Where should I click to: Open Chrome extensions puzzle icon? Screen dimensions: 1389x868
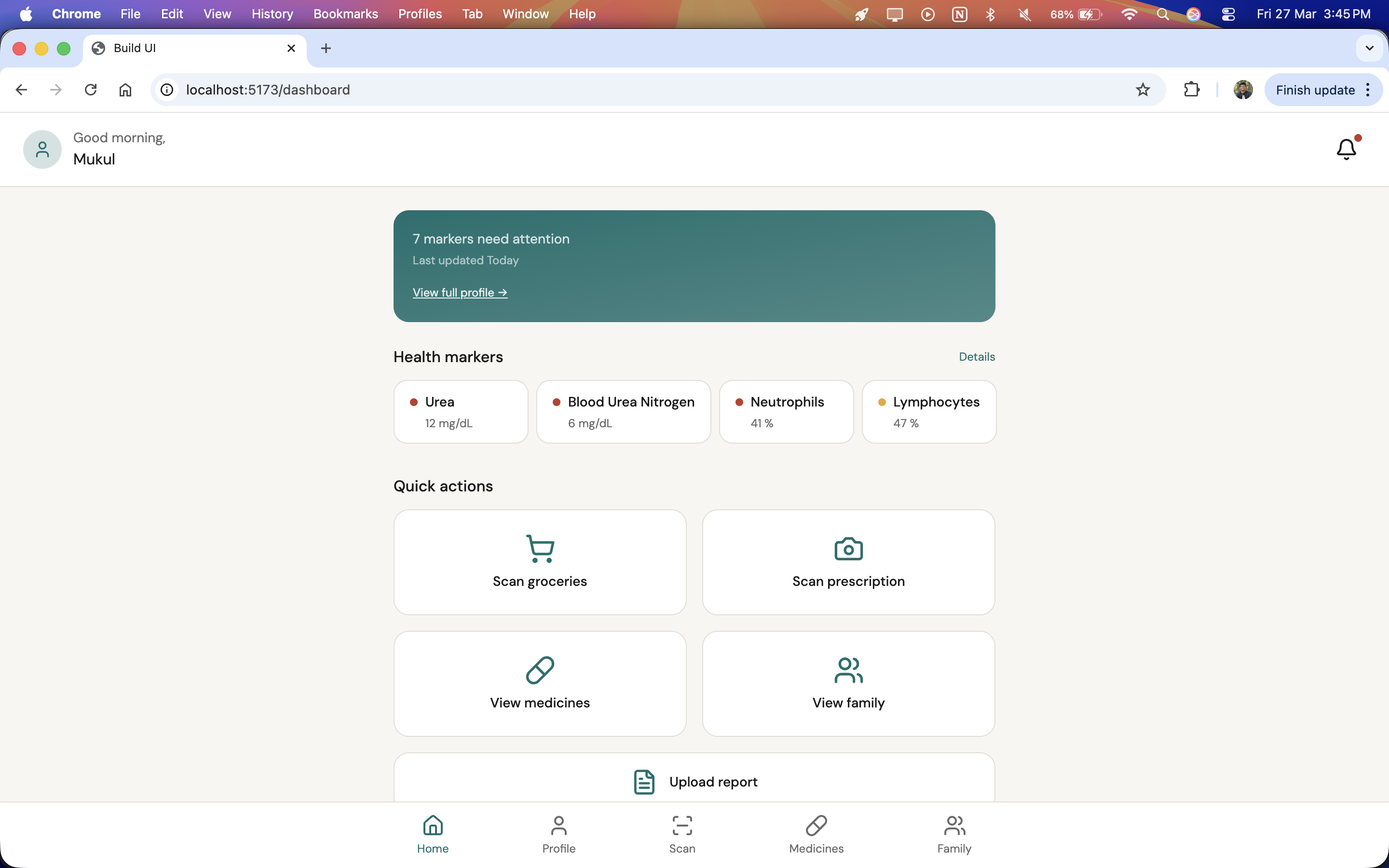coord(1192,90)
